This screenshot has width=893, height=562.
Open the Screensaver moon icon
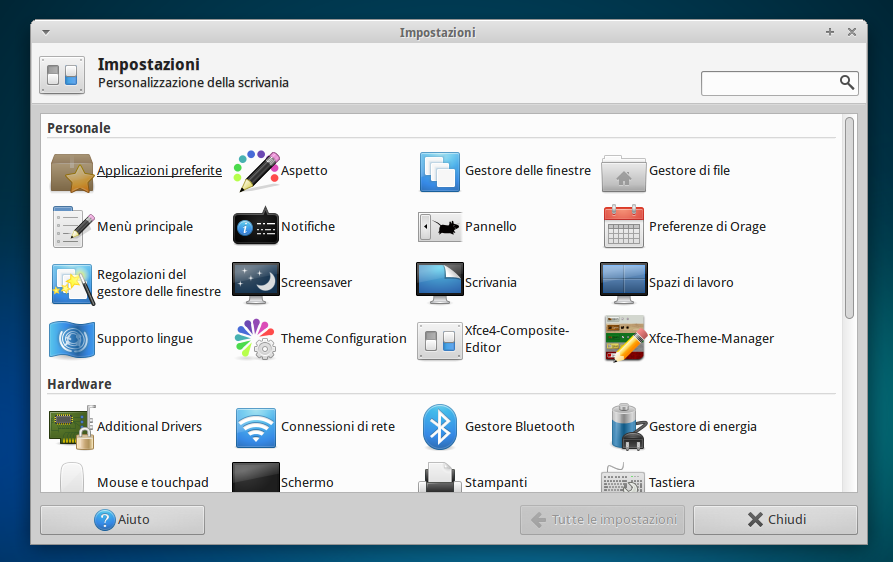tap(256, 283)
